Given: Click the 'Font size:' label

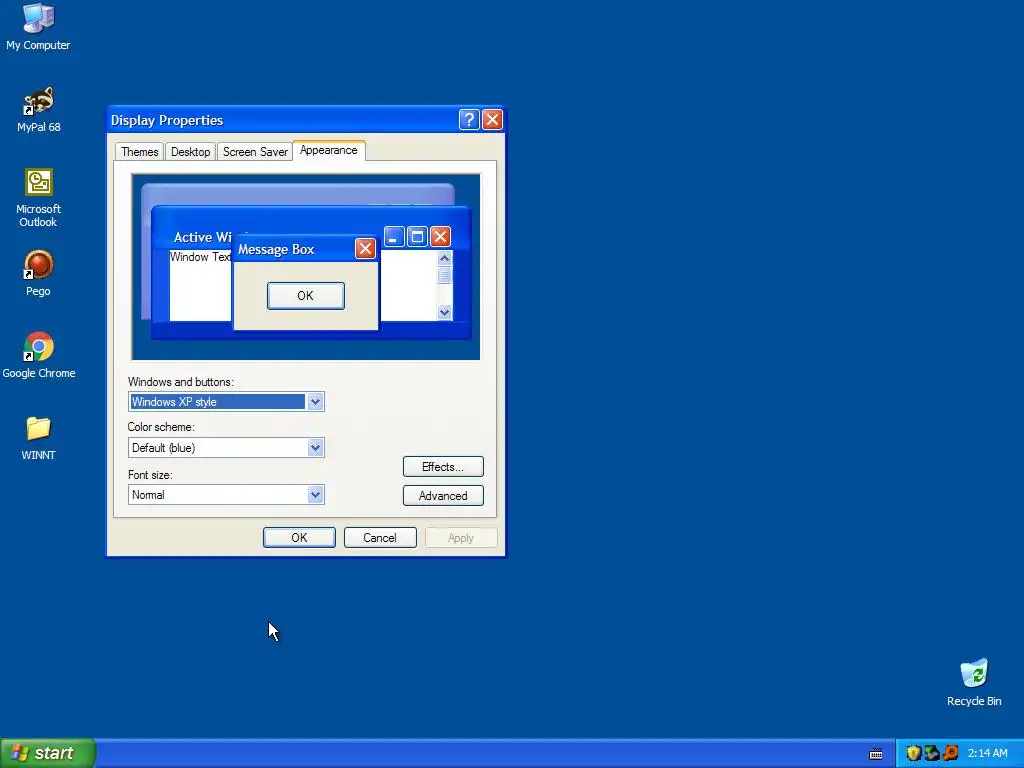Looking at the screenshot, I should coord(150,475).
